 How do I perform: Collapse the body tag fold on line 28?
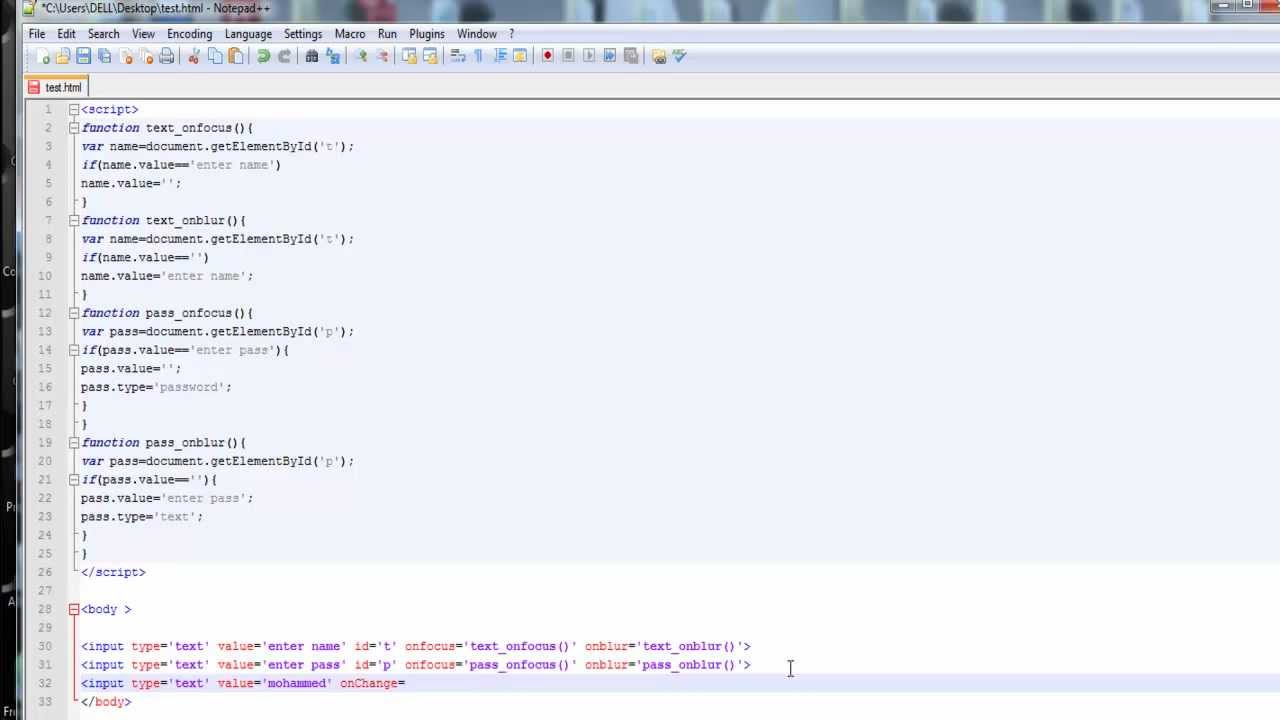[x=74, y=609]
